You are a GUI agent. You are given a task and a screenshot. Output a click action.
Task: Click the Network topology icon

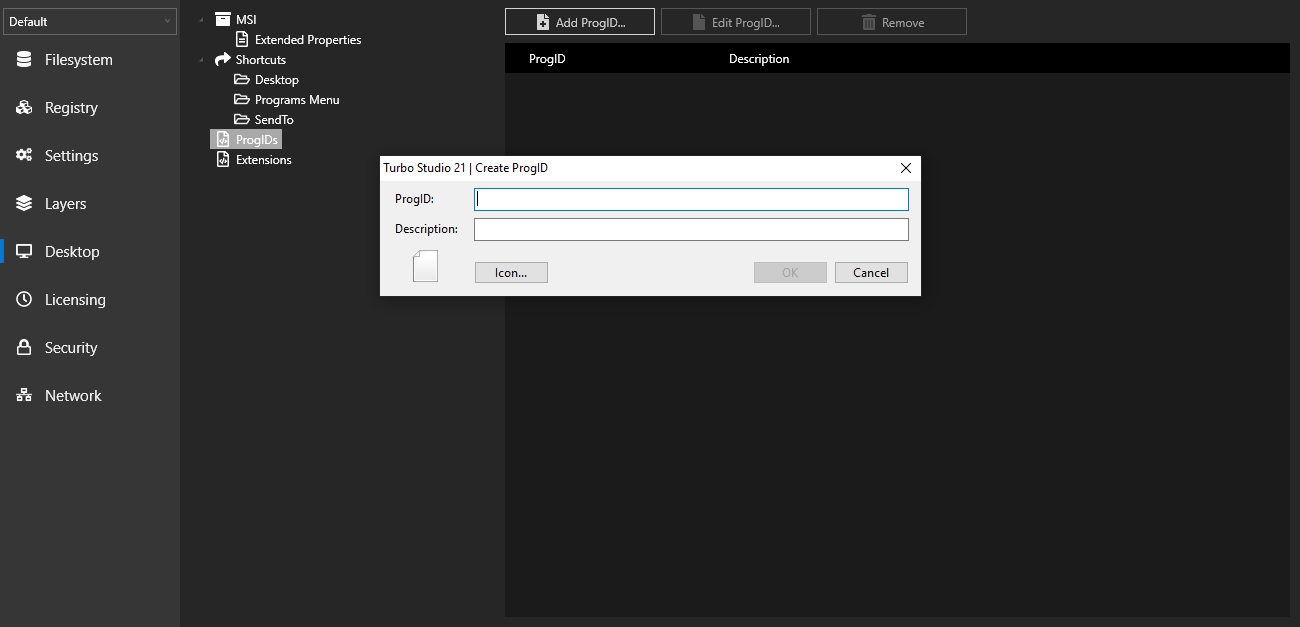pyautogui.click(x=24, y=396)
